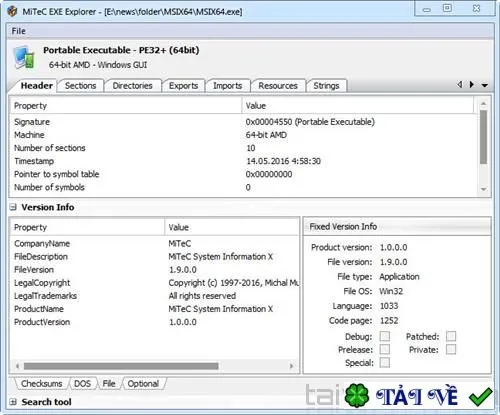Enable the Debug checkbox
This screenshot has width=500, height=415.
pos(385,336)
